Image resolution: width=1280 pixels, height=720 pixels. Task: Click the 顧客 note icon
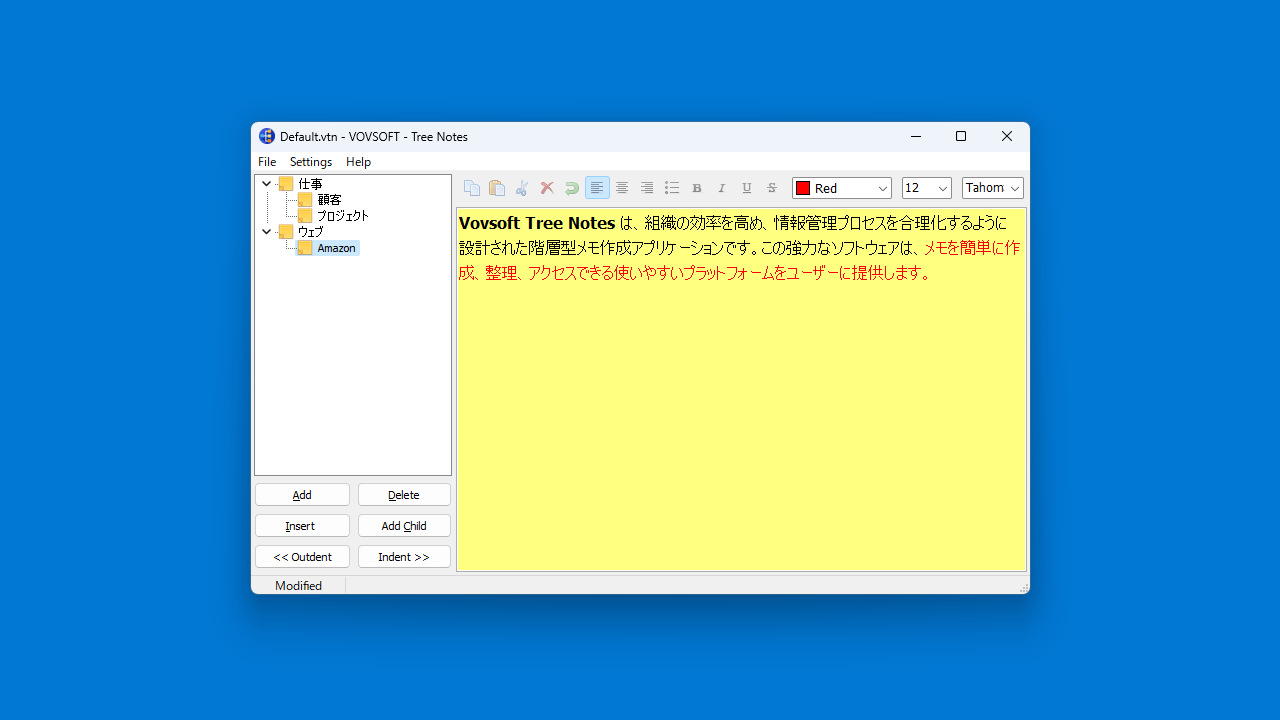click(x=305, y=200)
